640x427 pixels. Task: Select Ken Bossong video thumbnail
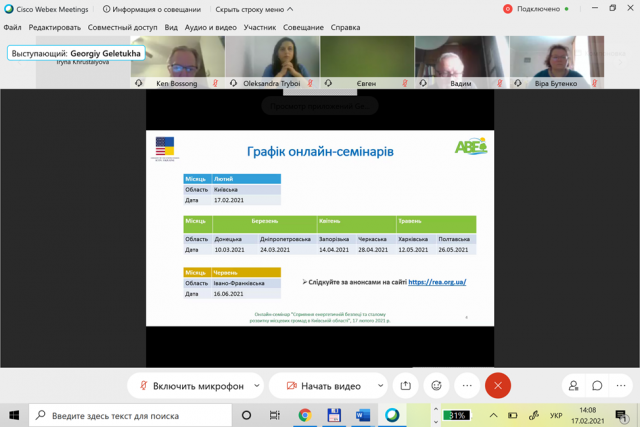tap(178, 62)
